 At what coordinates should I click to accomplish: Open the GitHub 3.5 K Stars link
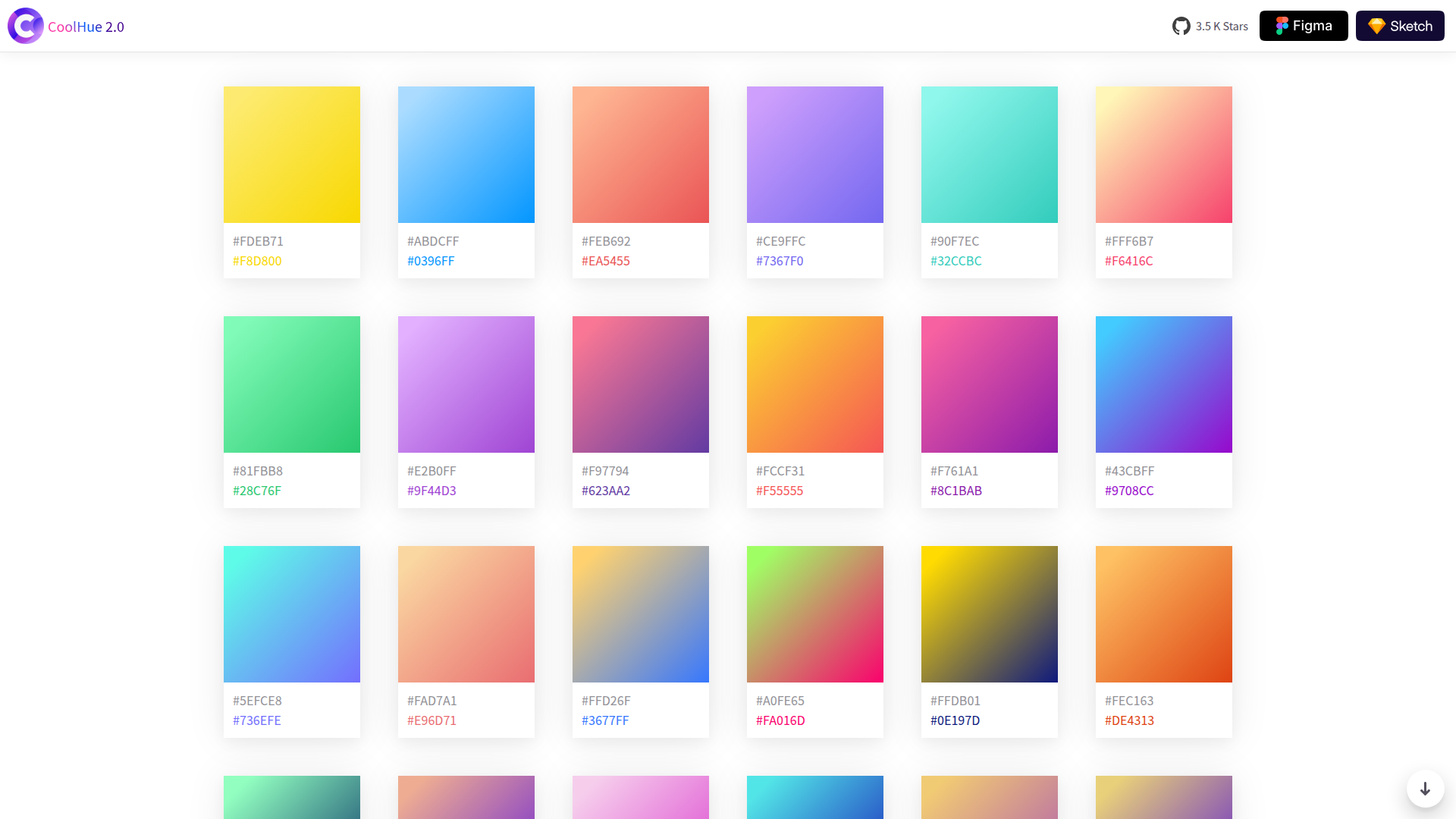[1210, 26]
